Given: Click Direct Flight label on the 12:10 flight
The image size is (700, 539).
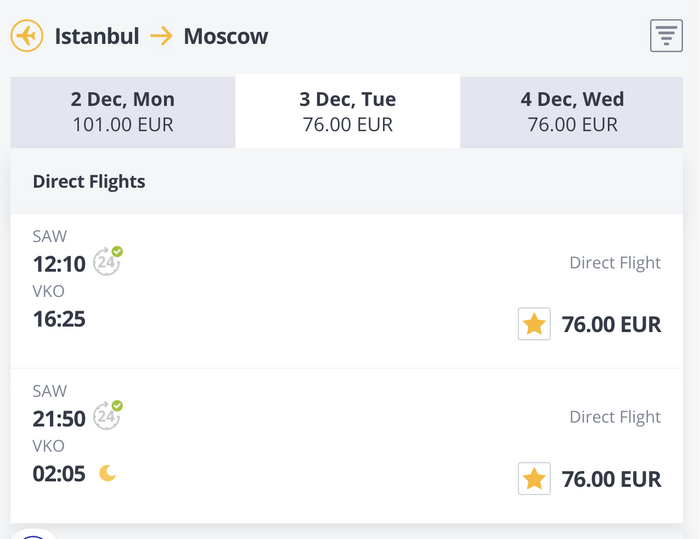Looking at the screenshot, I should click(615, 263).
